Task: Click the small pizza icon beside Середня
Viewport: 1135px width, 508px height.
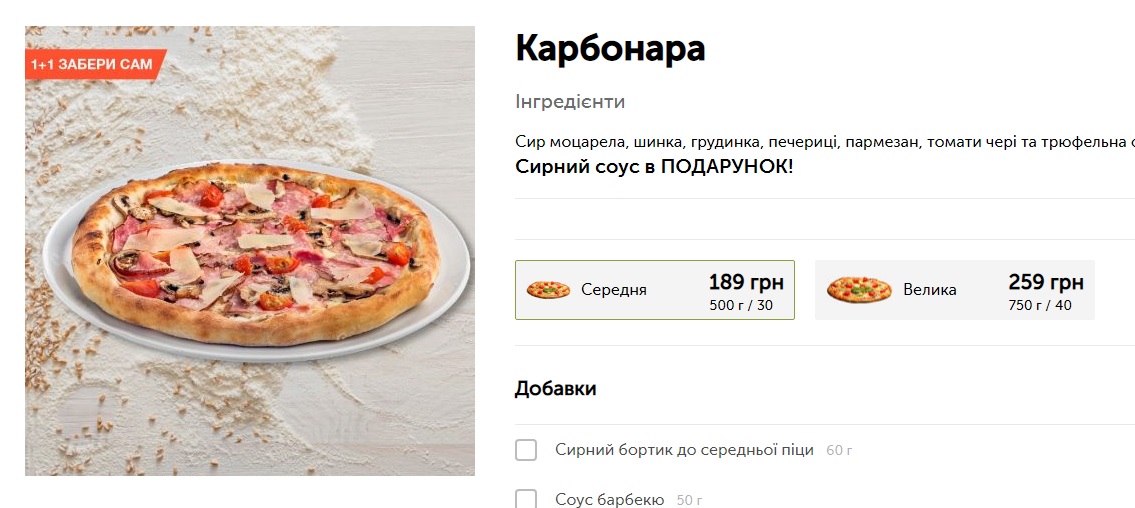Action: click(548, 290)
